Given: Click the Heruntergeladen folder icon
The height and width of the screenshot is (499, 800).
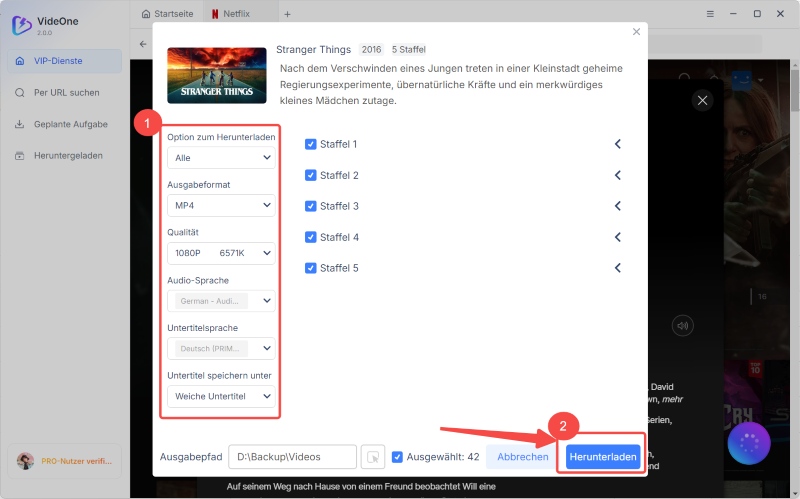Looking at the screenshot, I should [x=20, y=156].
